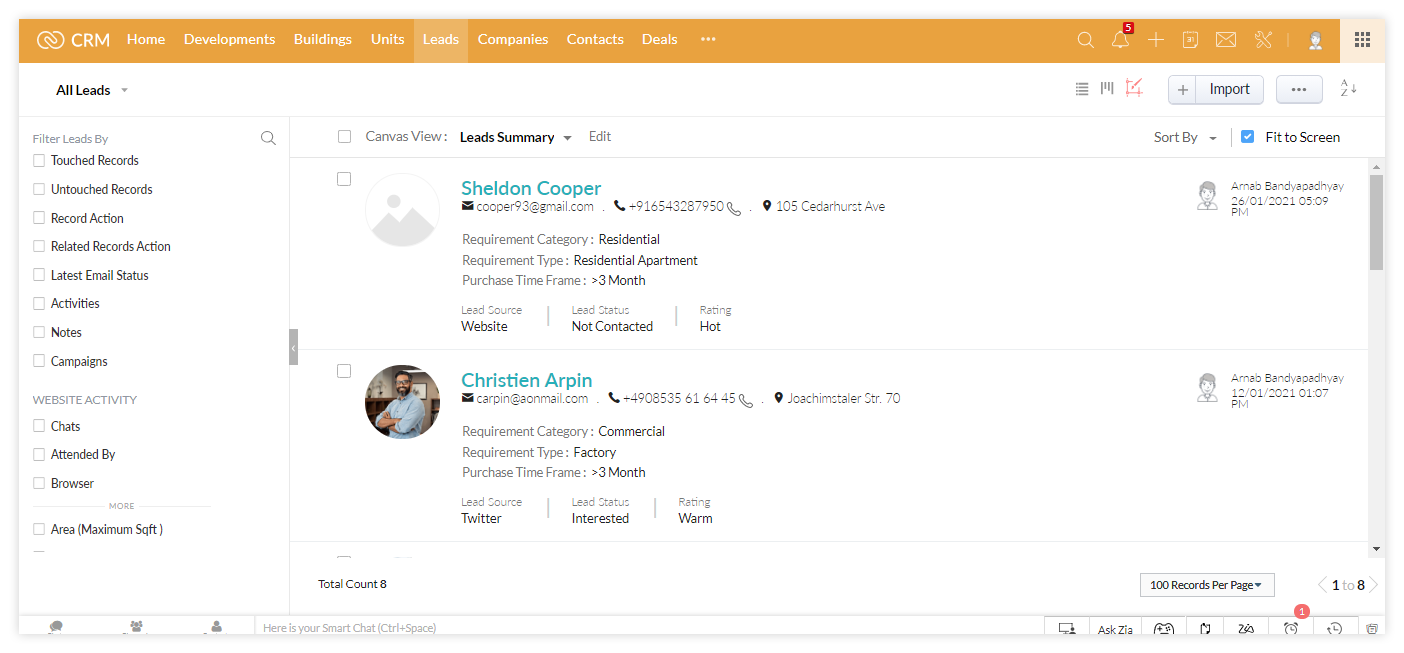This screenshot has height=653, width=1404.
Task: Open Leads Summary canvas dropdown
Action: 516,137
